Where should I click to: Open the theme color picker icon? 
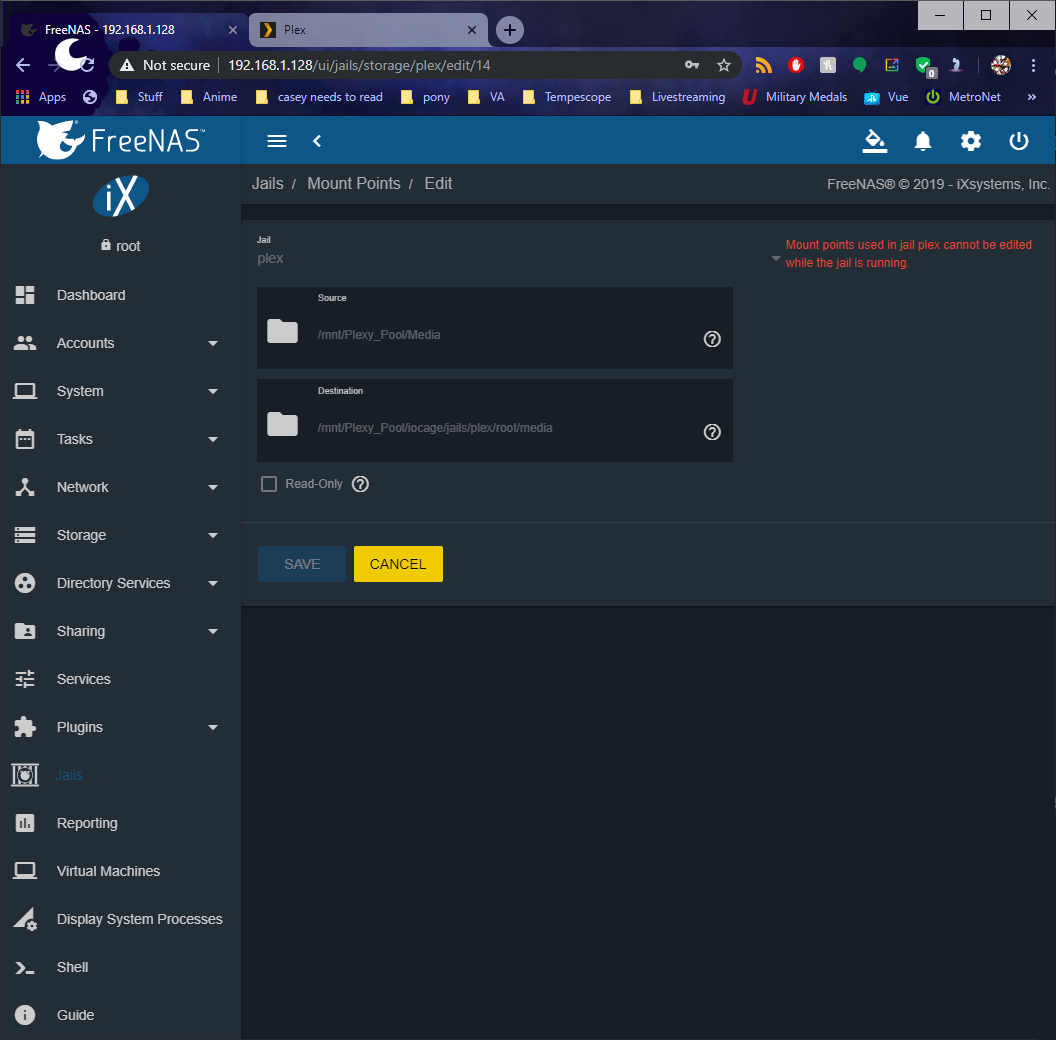[874, 141]
